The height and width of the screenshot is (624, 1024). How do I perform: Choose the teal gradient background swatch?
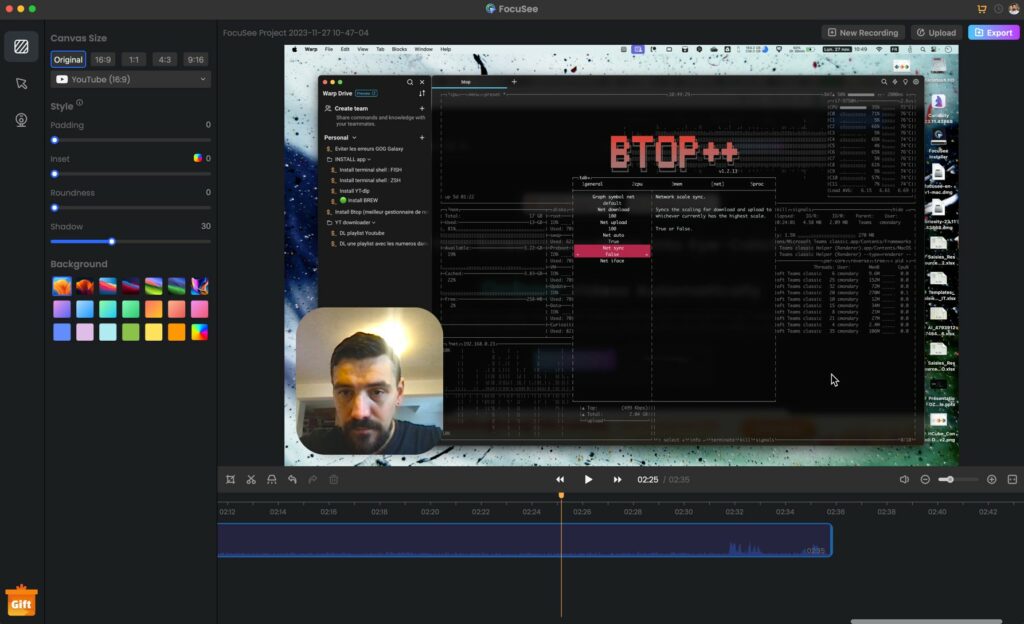tap(108, 309)
